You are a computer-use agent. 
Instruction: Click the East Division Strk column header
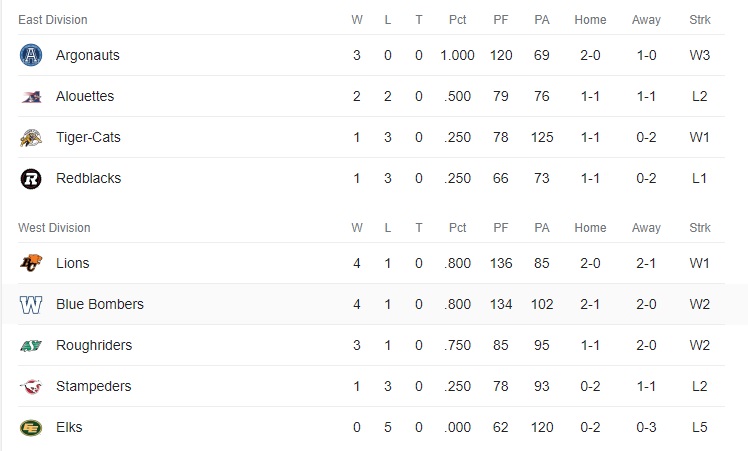coord(700,20)
